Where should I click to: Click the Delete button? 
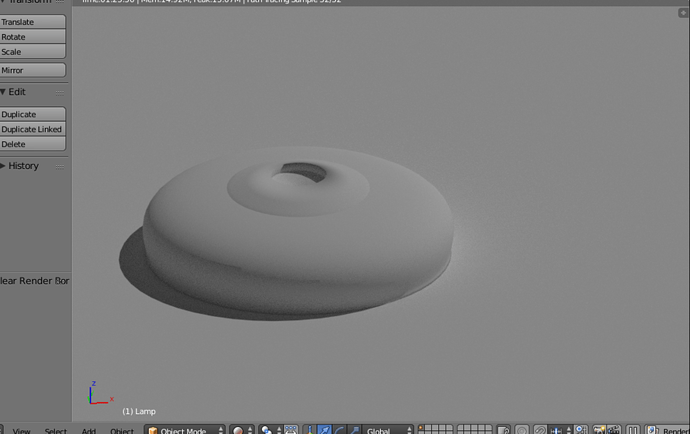point(33,144)
